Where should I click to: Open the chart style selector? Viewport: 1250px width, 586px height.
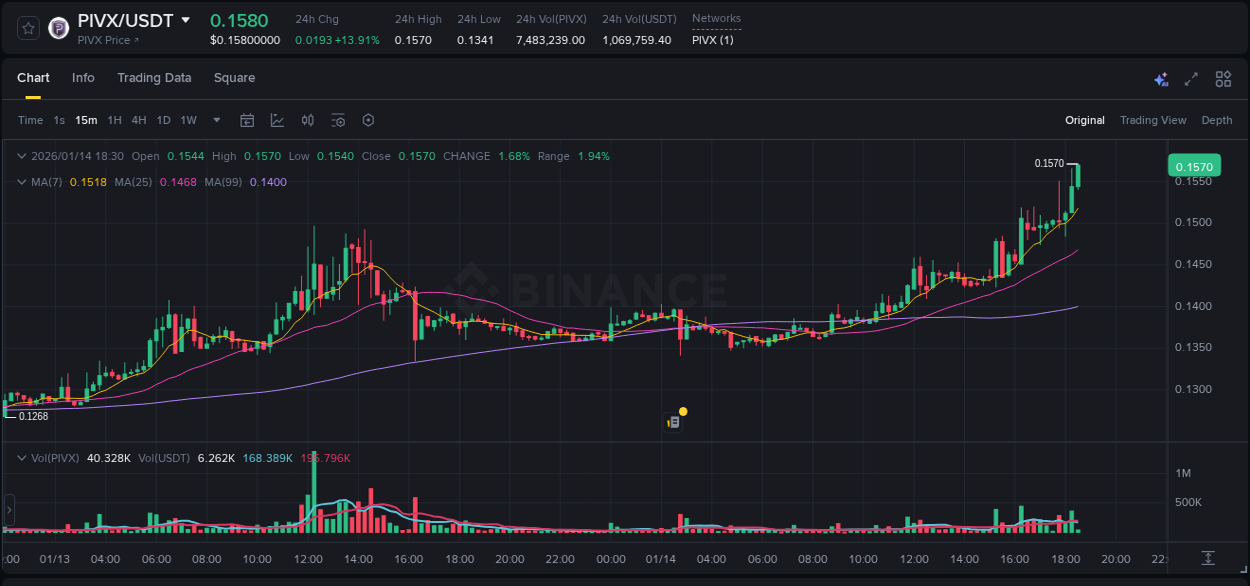[276, 120]
